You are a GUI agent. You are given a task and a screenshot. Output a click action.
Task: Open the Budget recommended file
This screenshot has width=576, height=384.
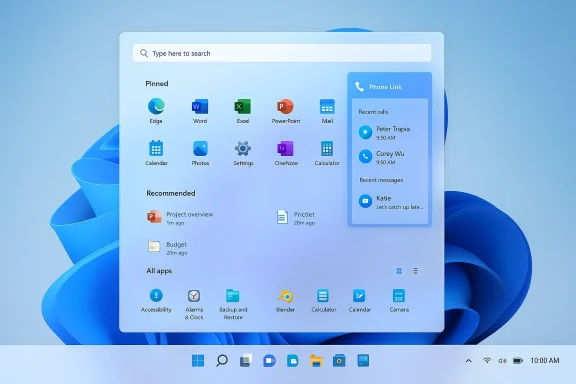(x=168, y=248)
